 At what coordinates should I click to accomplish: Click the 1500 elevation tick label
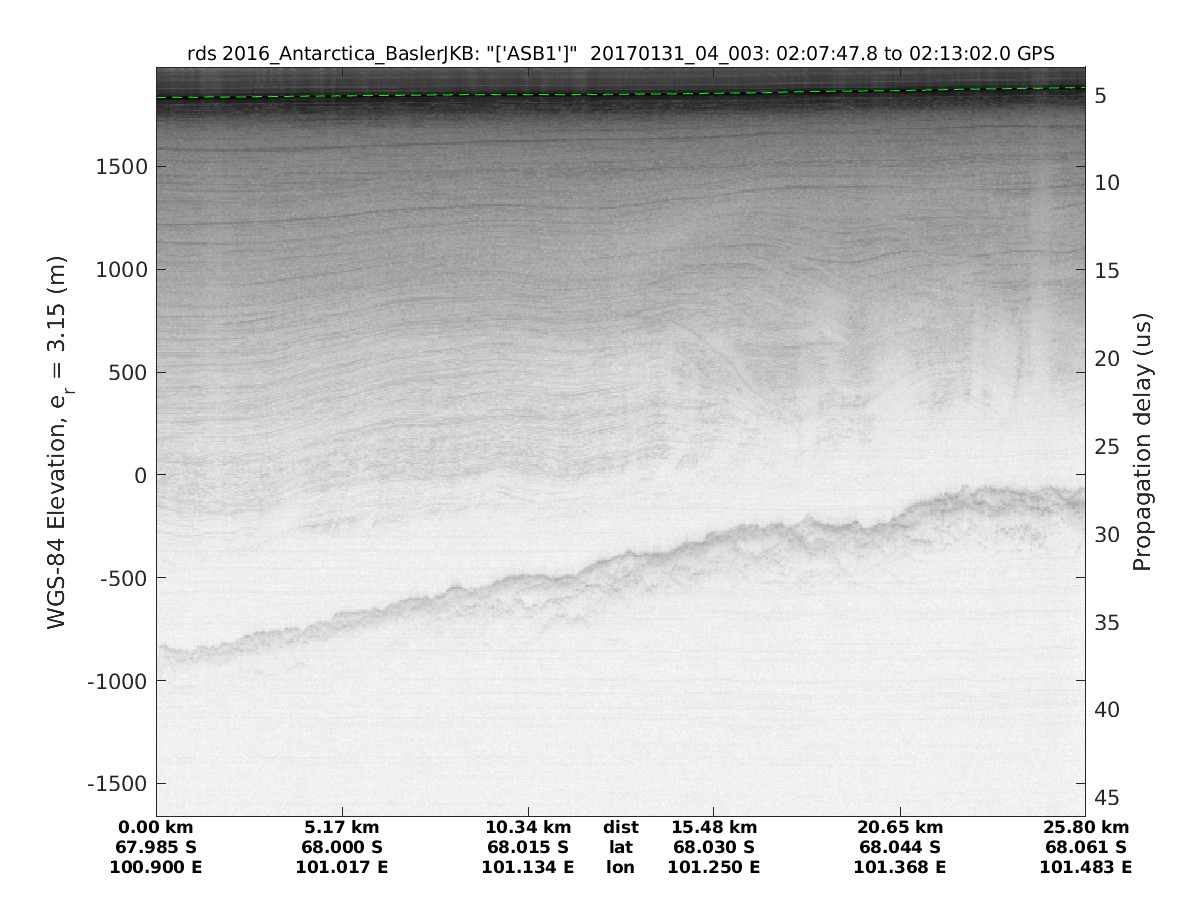tap(123, 167)
